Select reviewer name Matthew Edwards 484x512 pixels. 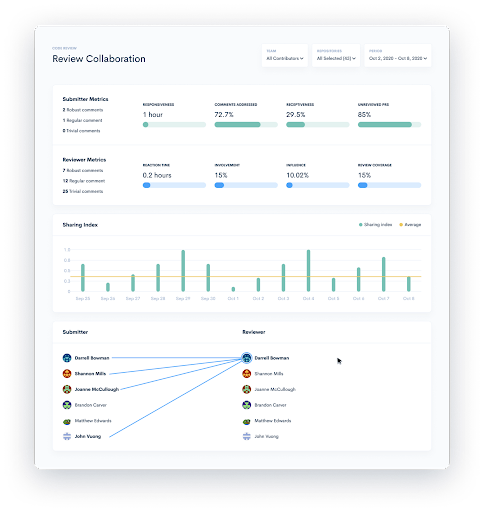pos(273,421)
